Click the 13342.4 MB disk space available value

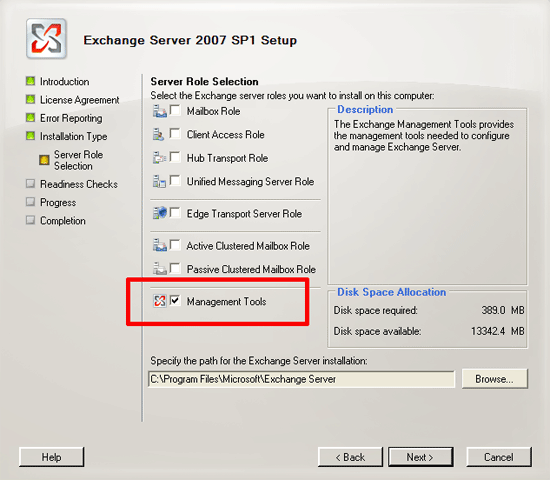point(498,331)
